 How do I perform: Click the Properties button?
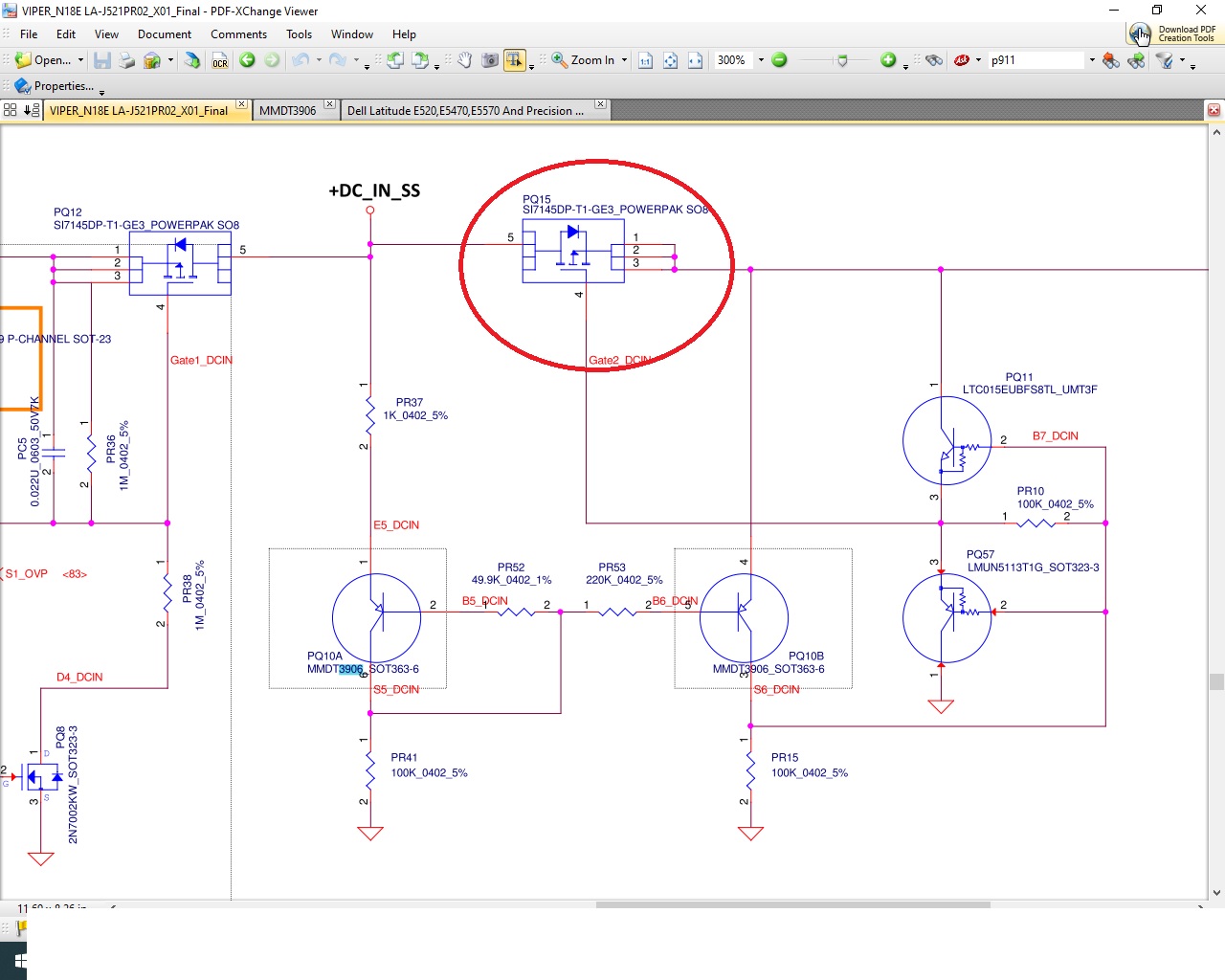56,86
